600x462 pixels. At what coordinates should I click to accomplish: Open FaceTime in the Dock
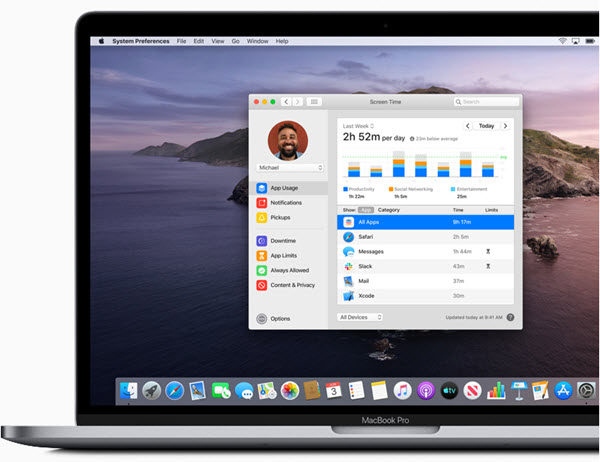point(221,391)
